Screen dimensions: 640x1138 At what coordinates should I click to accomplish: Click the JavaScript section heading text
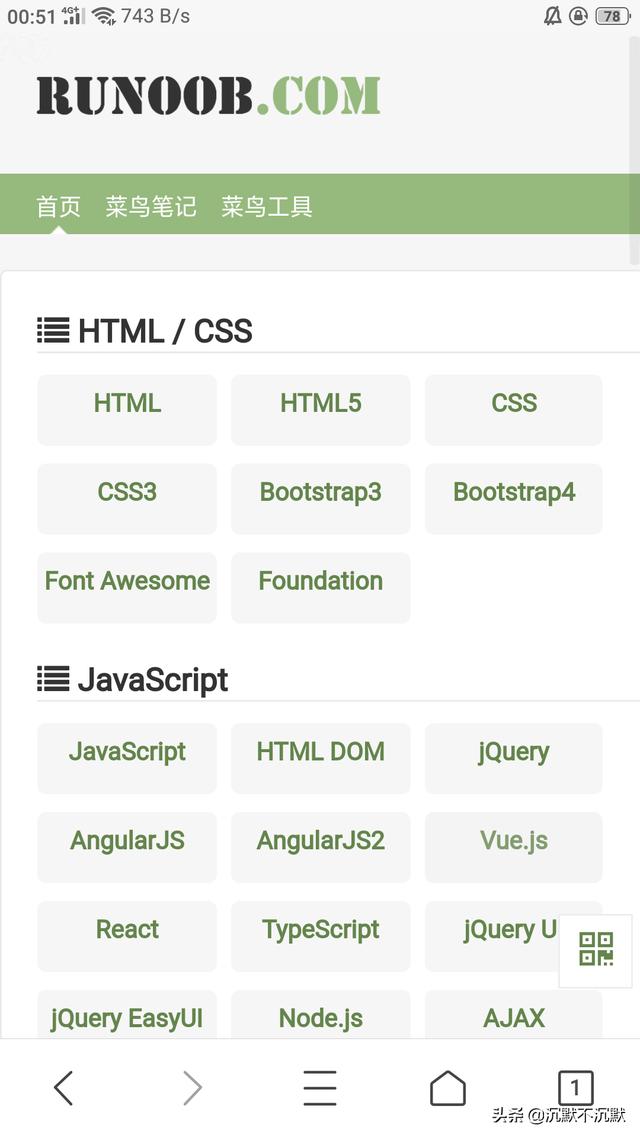click(x=153, y=681)
